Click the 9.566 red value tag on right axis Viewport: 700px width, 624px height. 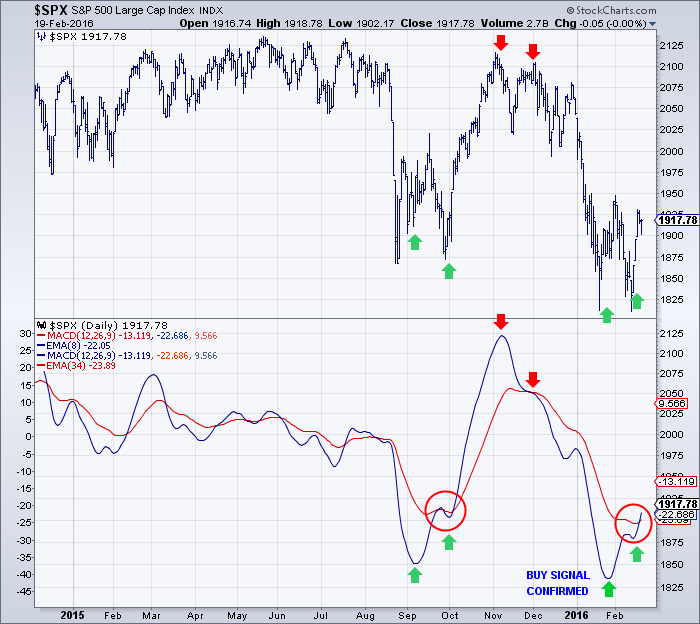coord(671,404)
